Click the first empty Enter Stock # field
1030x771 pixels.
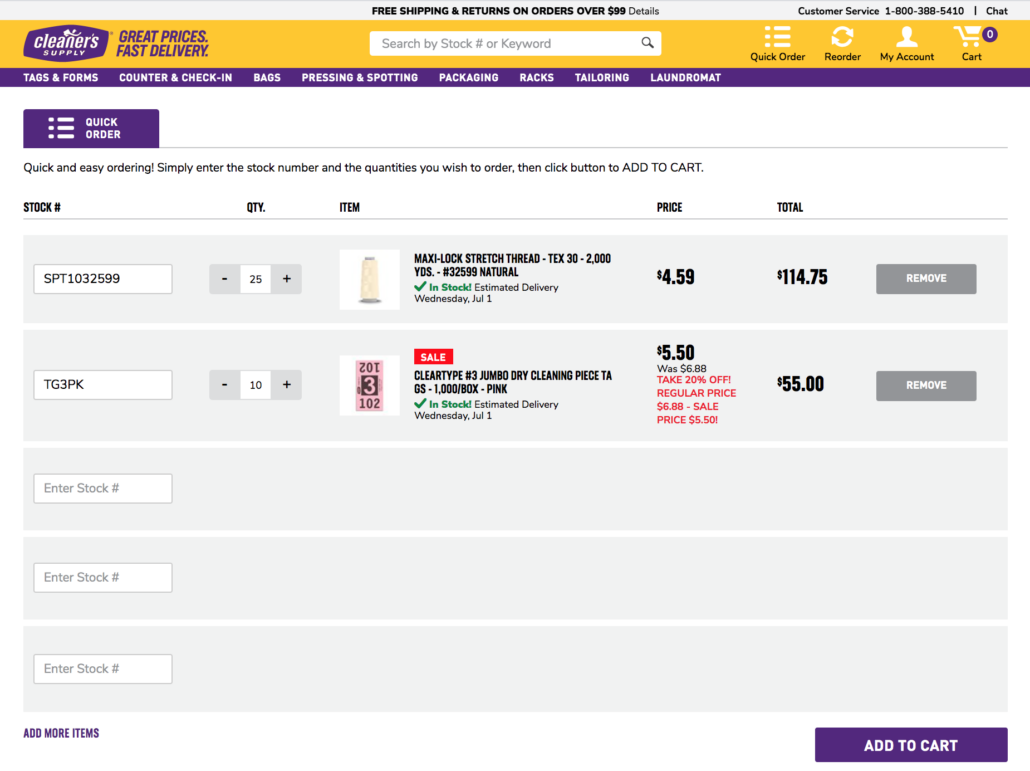click(103, 489)
